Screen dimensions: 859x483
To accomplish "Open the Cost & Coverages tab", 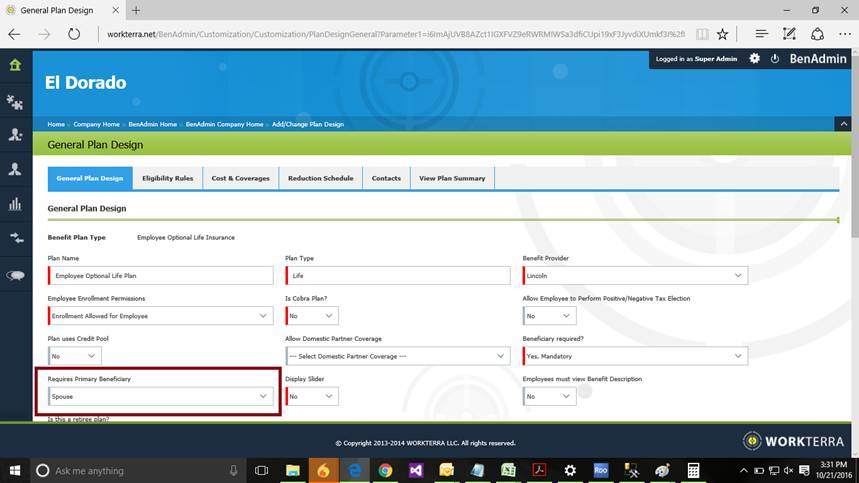I will (240, 179).
